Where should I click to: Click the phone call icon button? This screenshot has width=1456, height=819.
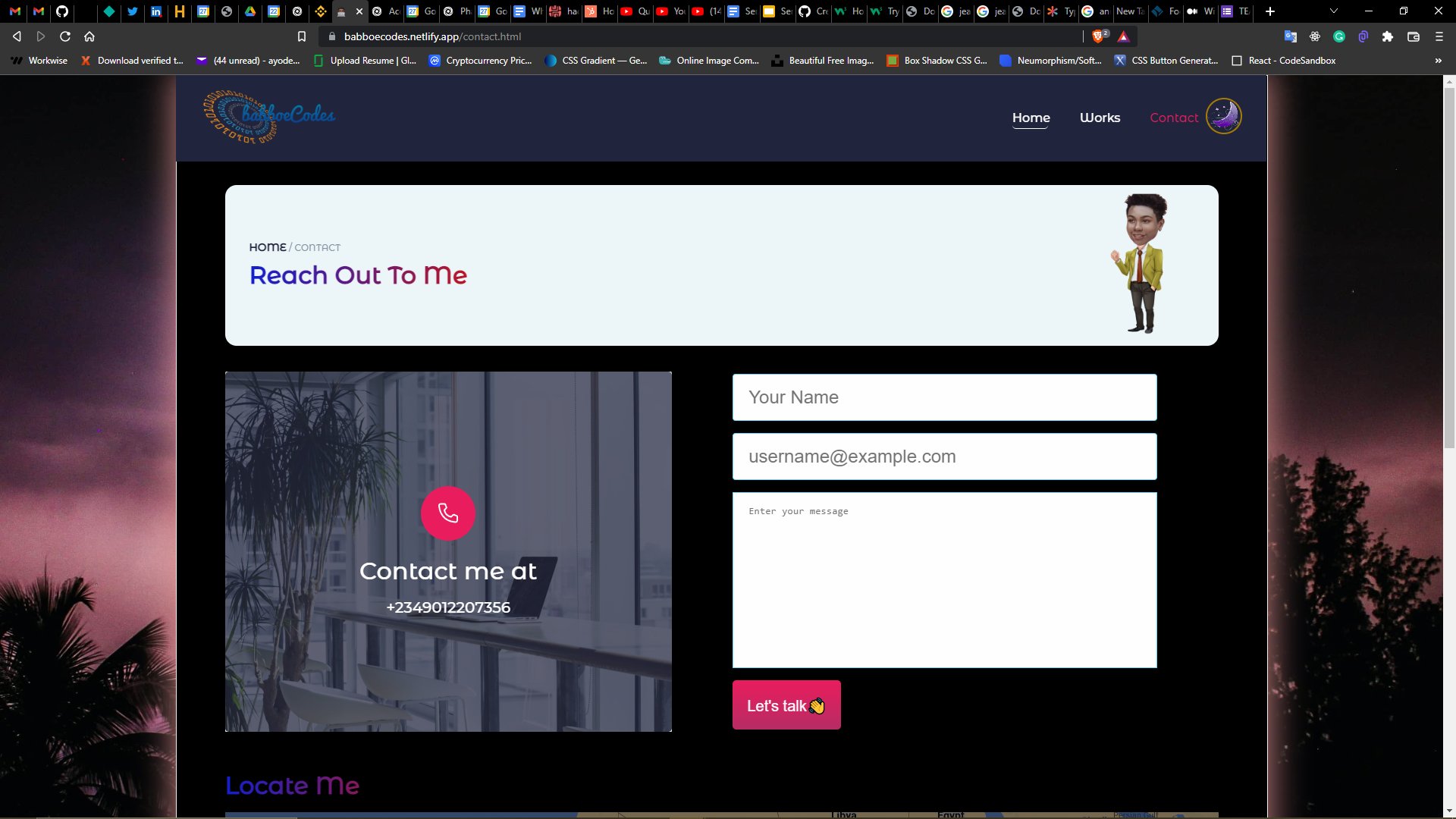[448, 513]
